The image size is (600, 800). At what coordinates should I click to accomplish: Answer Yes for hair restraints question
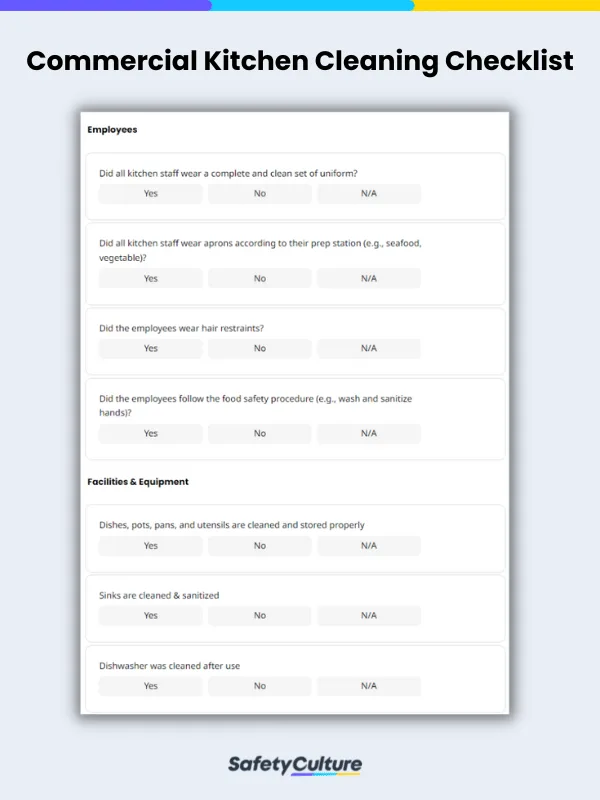(151, 348)
